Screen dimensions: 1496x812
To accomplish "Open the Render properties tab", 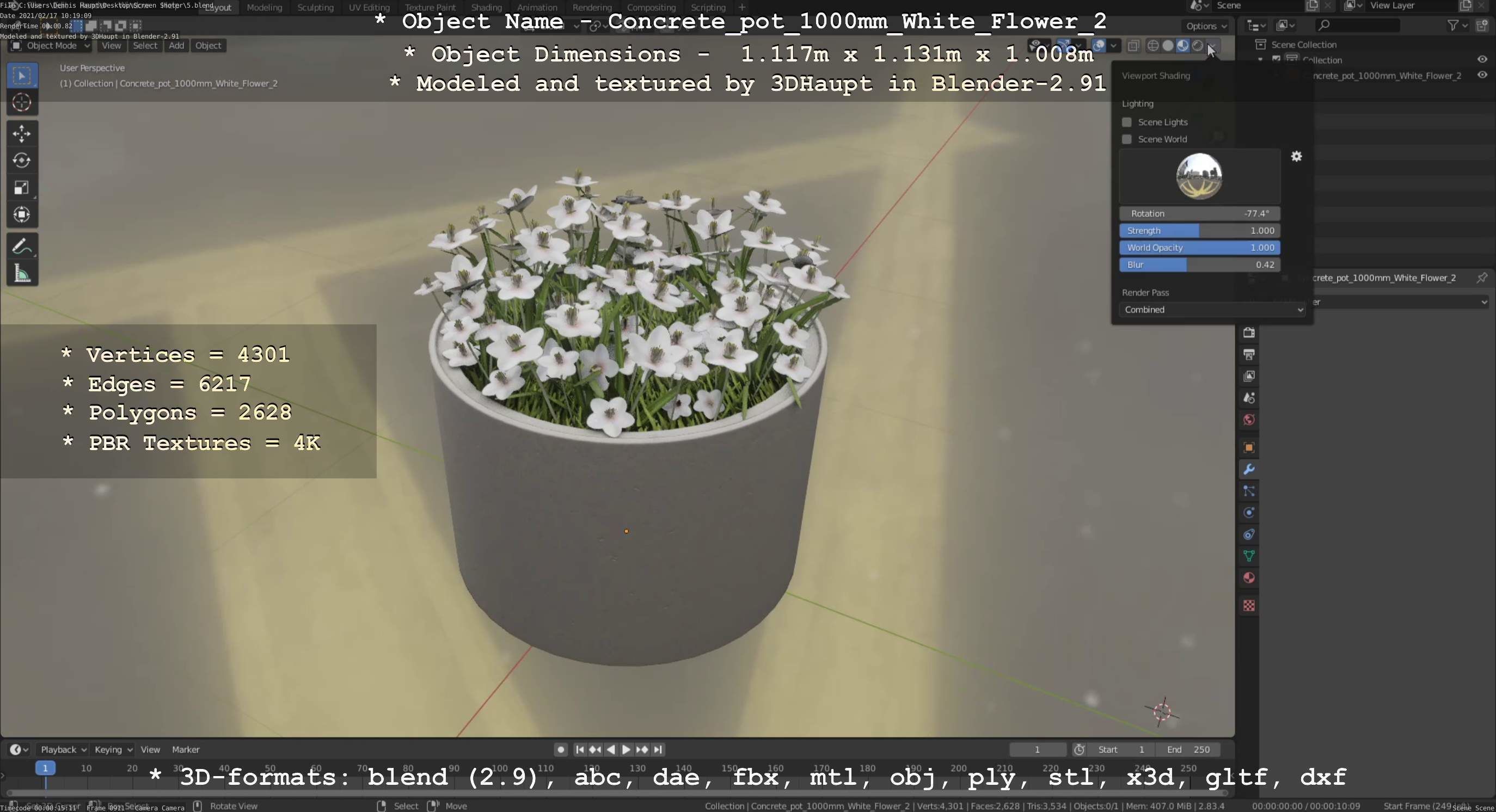I will tap(1249, 333).
